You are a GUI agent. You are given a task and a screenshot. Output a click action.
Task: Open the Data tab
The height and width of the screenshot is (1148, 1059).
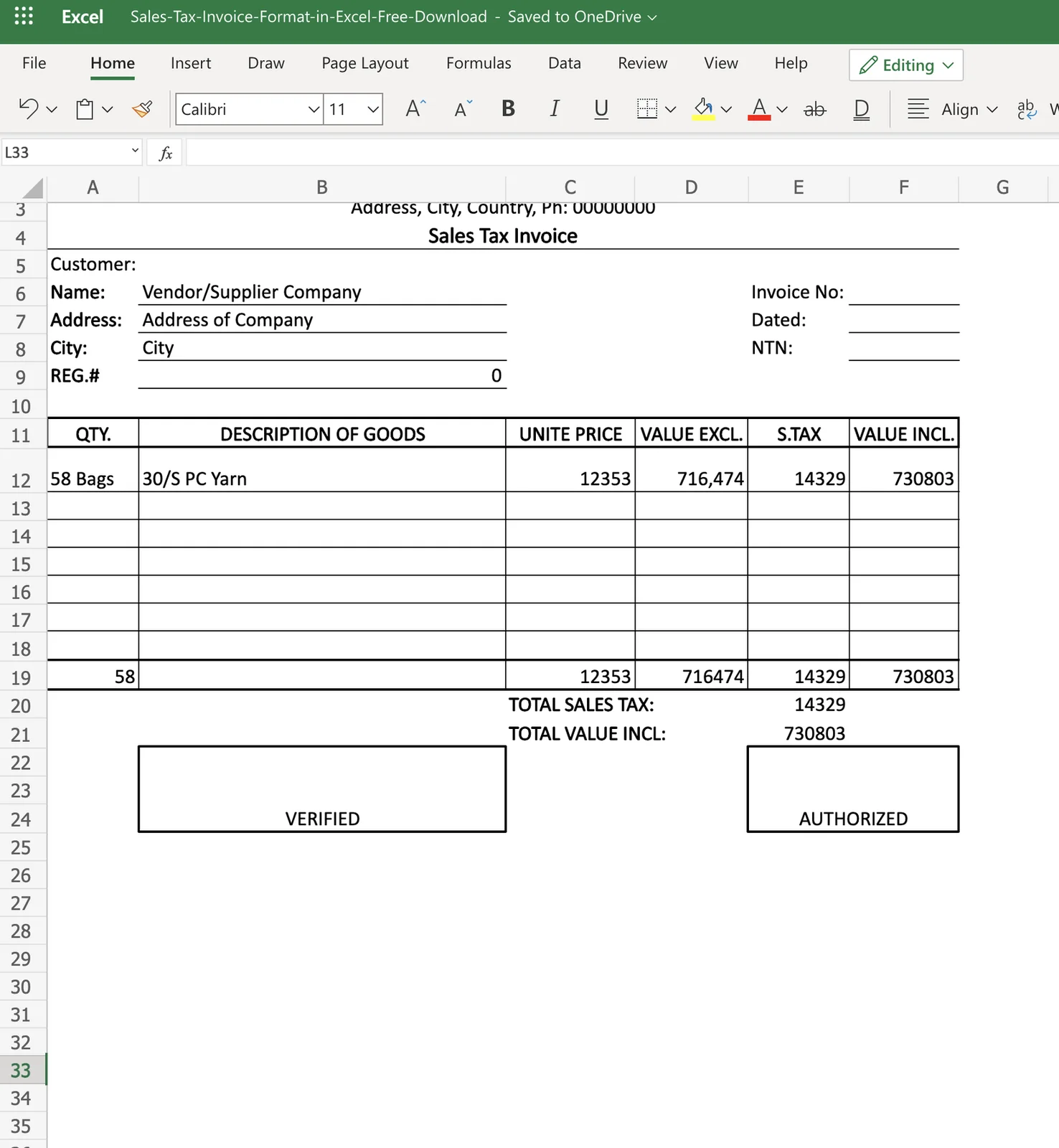point(565,63)
